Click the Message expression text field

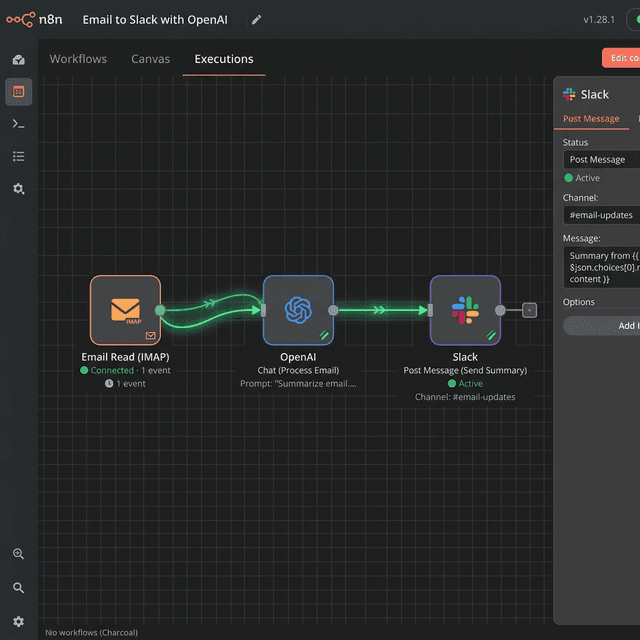tap(602, 267)
